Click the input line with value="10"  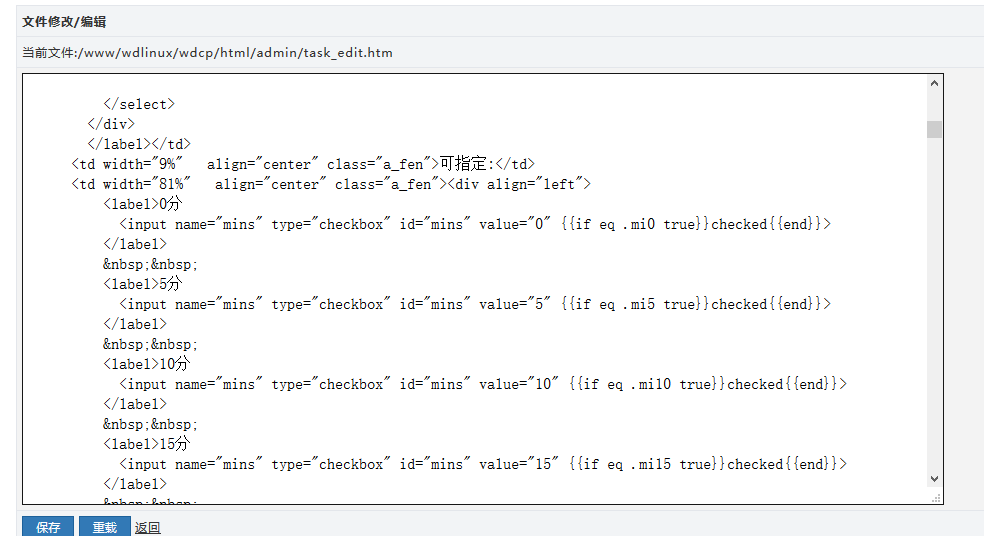click(483, 384)
